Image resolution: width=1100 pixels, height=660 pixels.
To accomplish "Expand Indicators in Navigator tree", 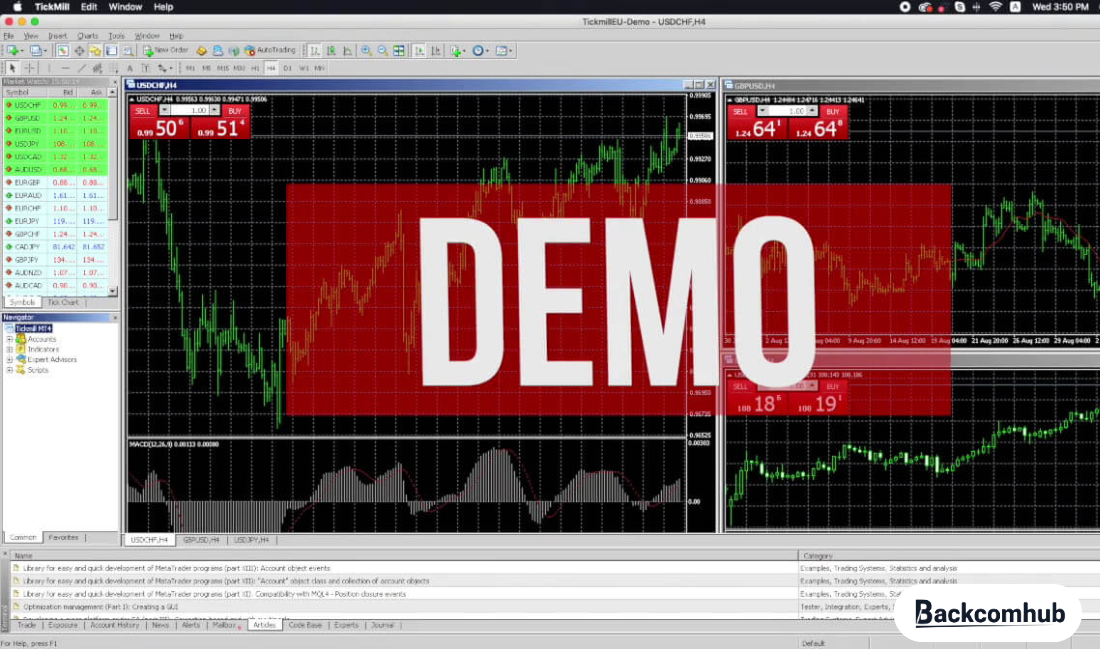I will click(10, 349).
